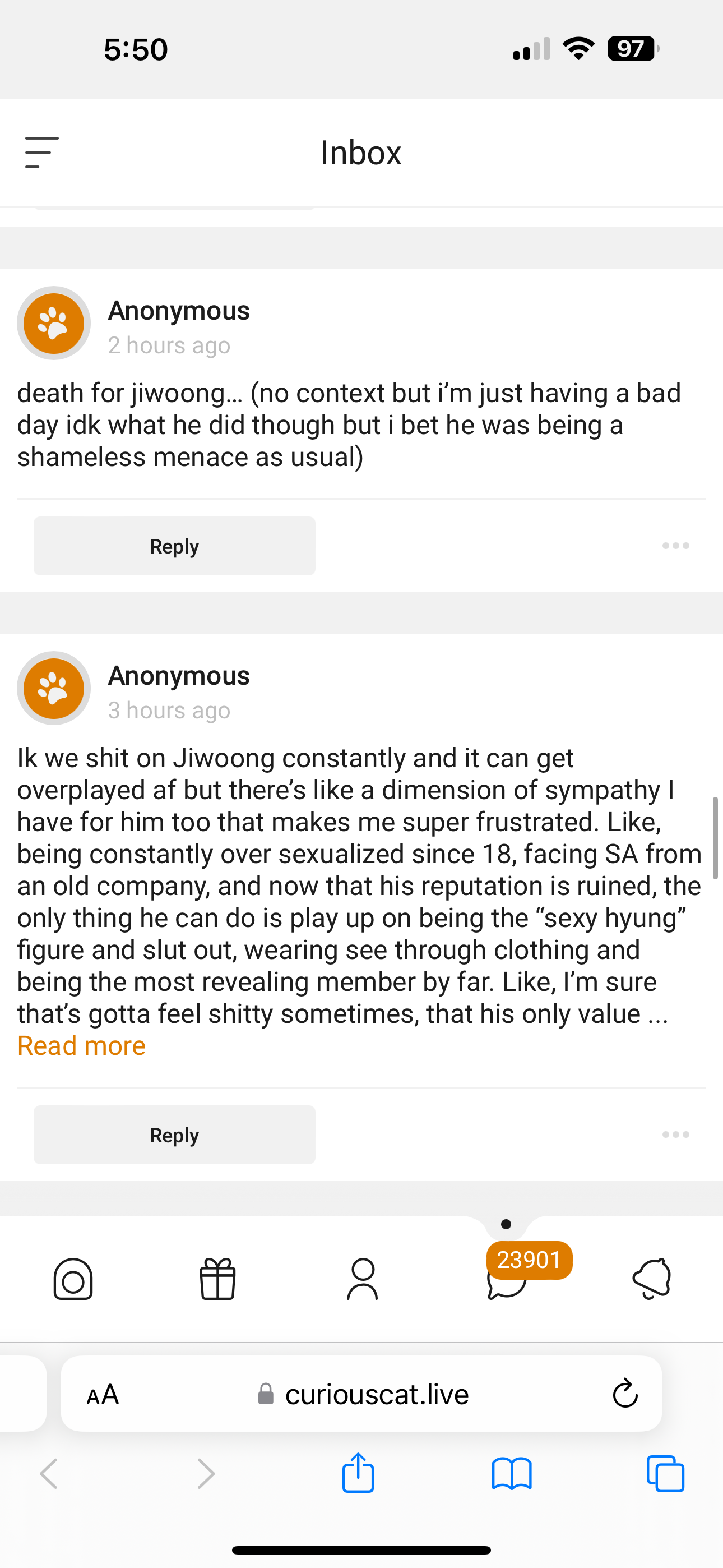
Task: Reply to the "death for jiwoong" message
Action: [174, 546]
